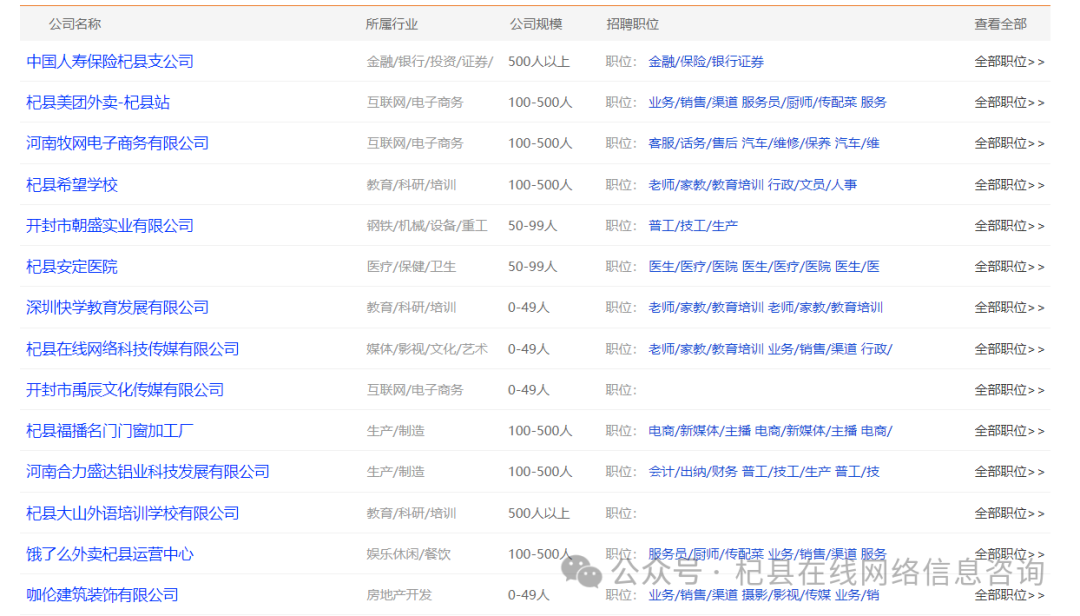Screen dimensions: 1080x616
Task: Open 金融/保险/银行证券 position link
Action: (x=706, y=61)
